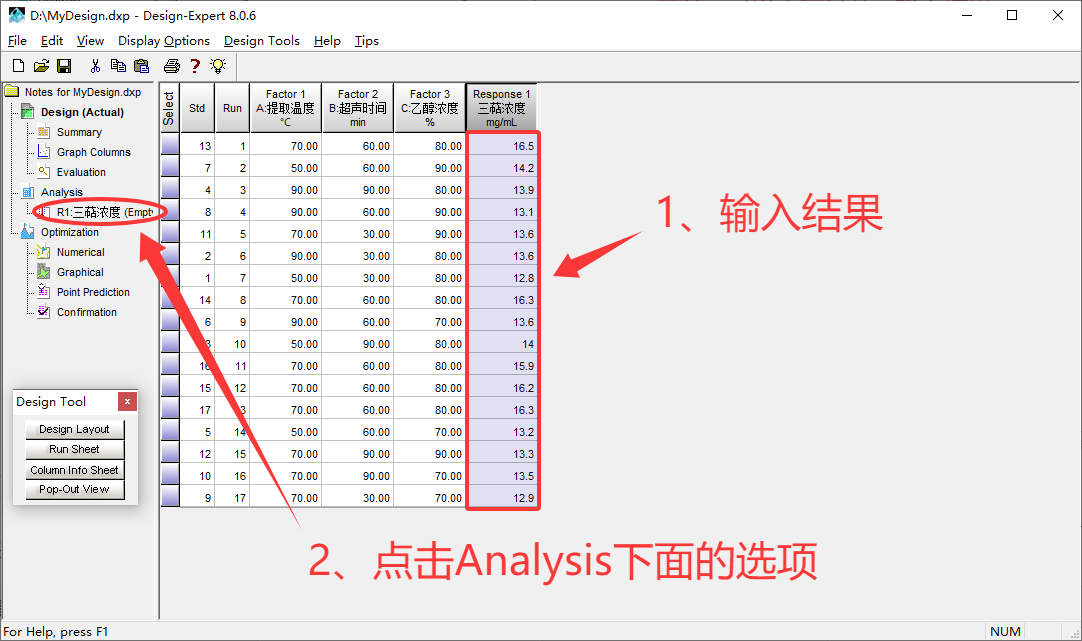This screenshot has height=641, width=1082.
Task: Select the Graph Columns tree node
Action: (x=93, y=152)
